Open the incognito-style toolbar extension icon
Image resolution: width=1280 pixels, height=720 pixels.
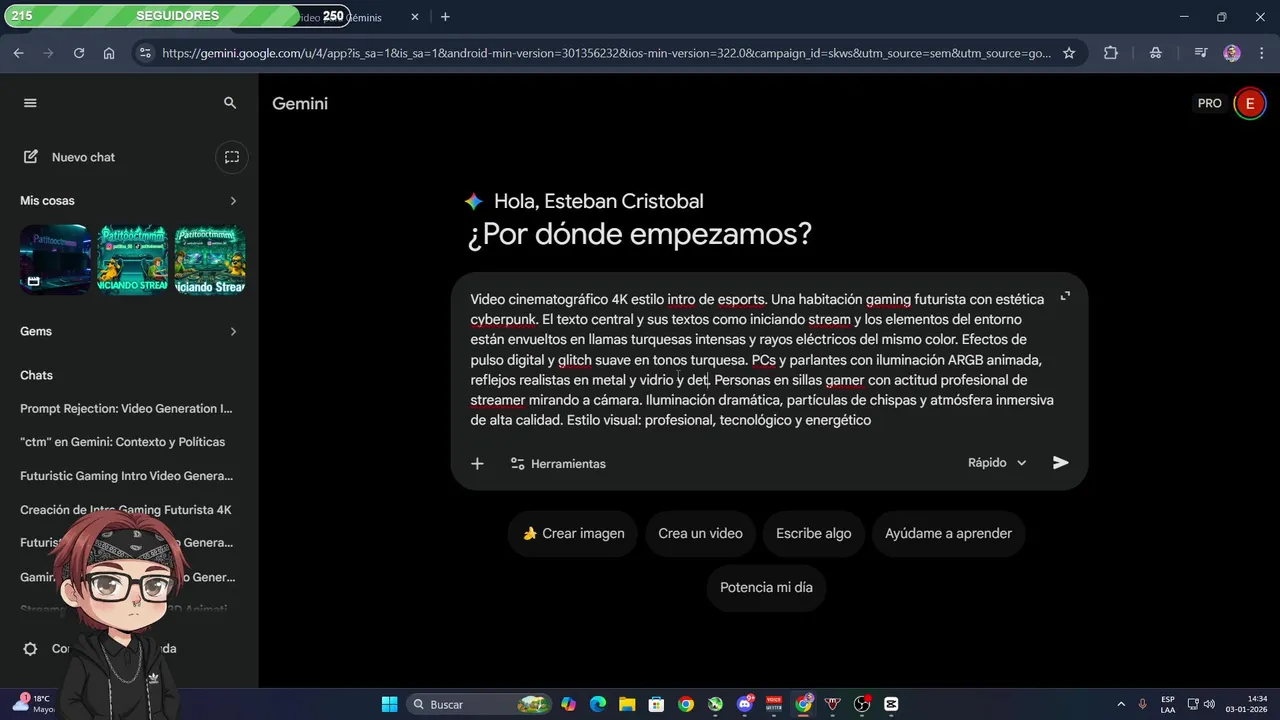coord(1156,53)
